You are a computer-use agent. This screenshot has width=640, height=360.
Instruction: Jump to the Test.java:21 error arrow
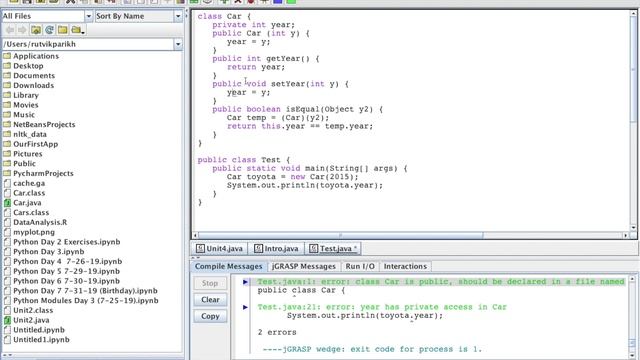245,307
